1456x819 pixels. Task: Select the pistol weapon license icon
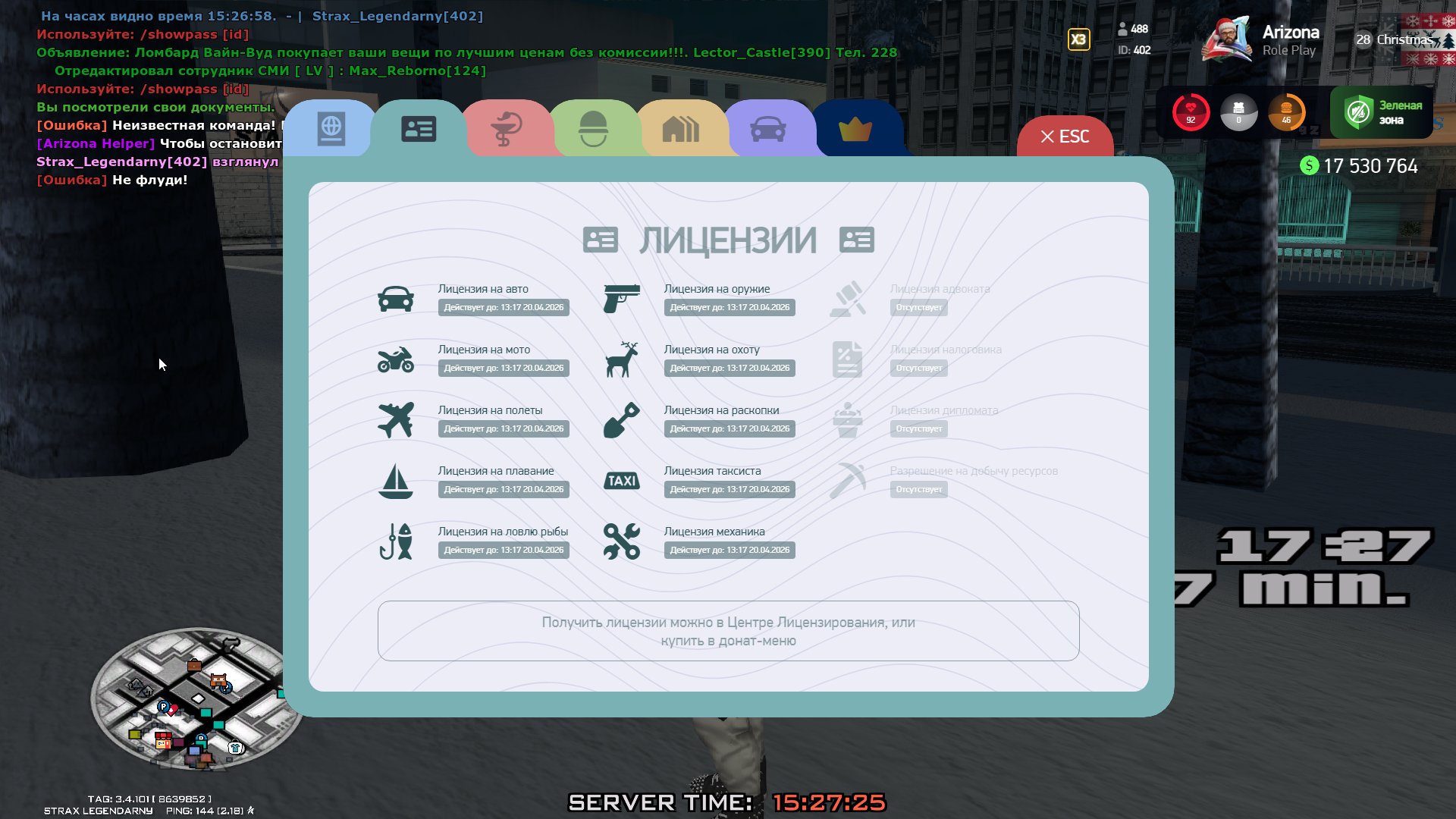pyautogui.click(x=622, y=299)
